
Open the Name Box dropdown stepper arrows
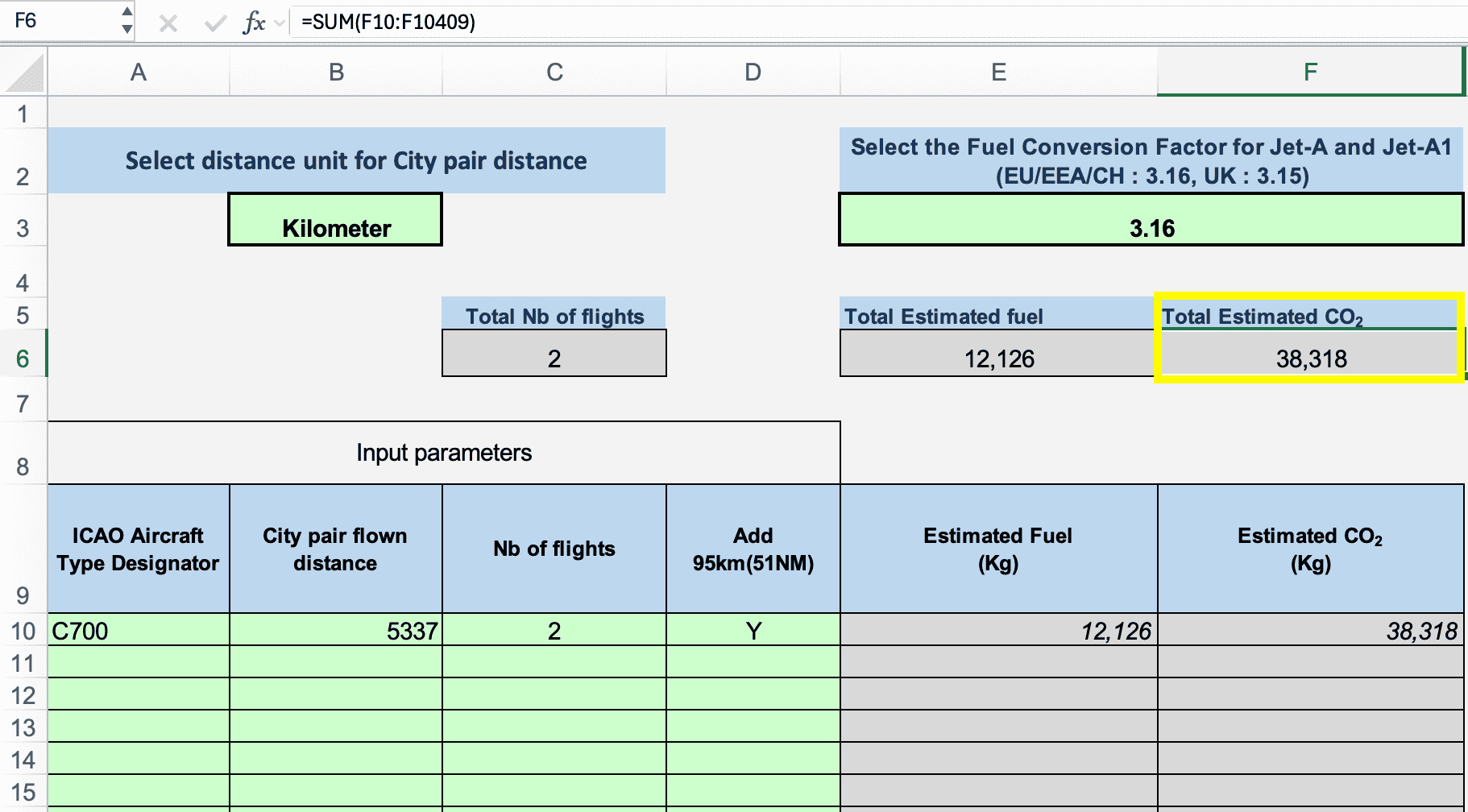(126, 21)
